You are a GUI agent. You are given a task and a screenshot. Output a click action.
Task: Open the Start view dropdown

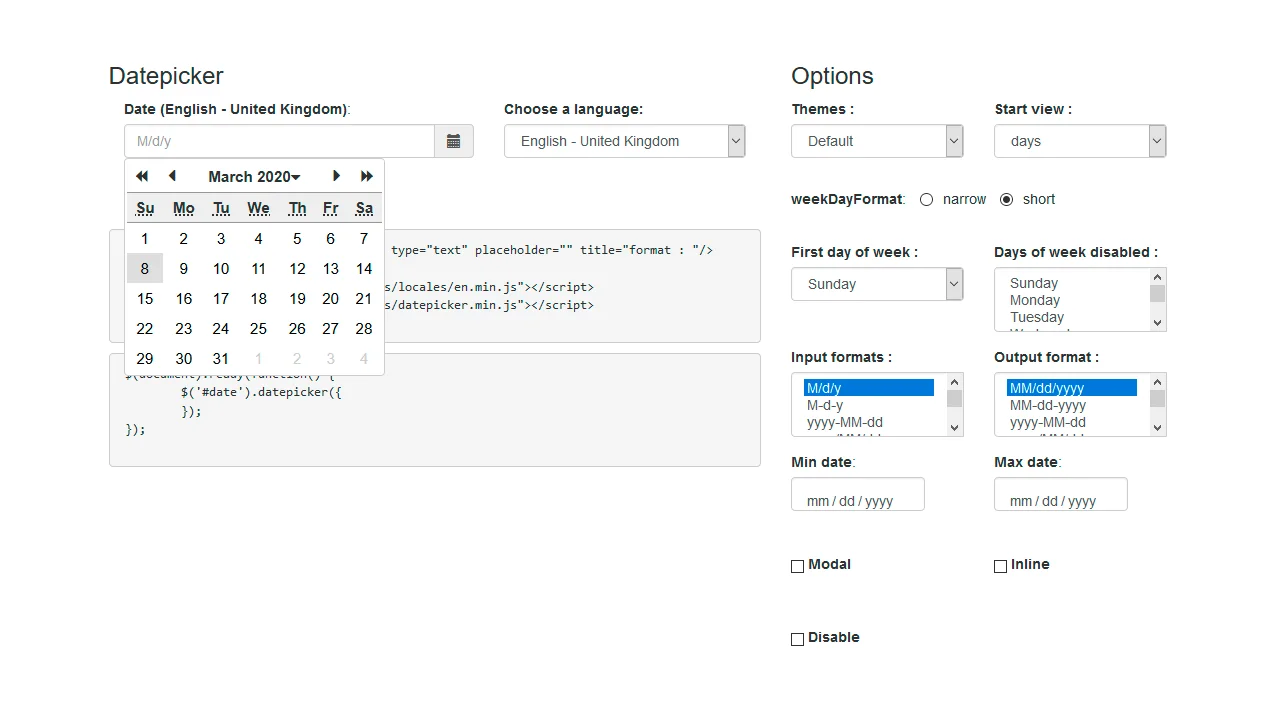(1080, 141)
